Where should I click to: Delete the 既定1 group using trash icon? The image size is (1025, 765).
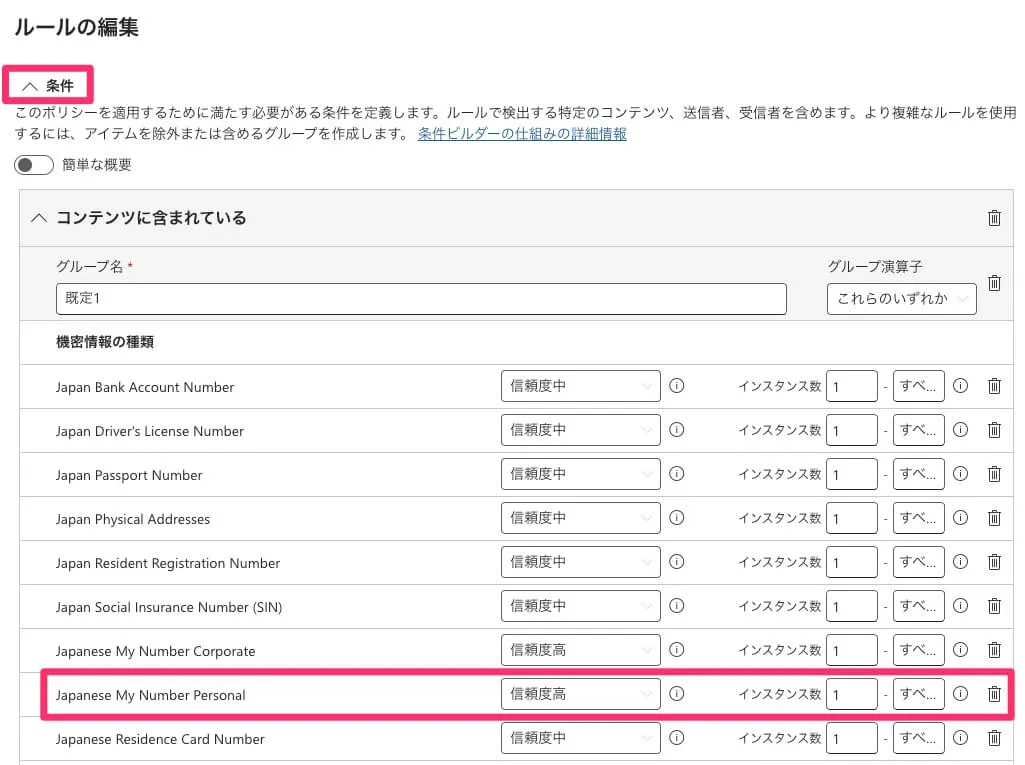click(x=994, y=283)
